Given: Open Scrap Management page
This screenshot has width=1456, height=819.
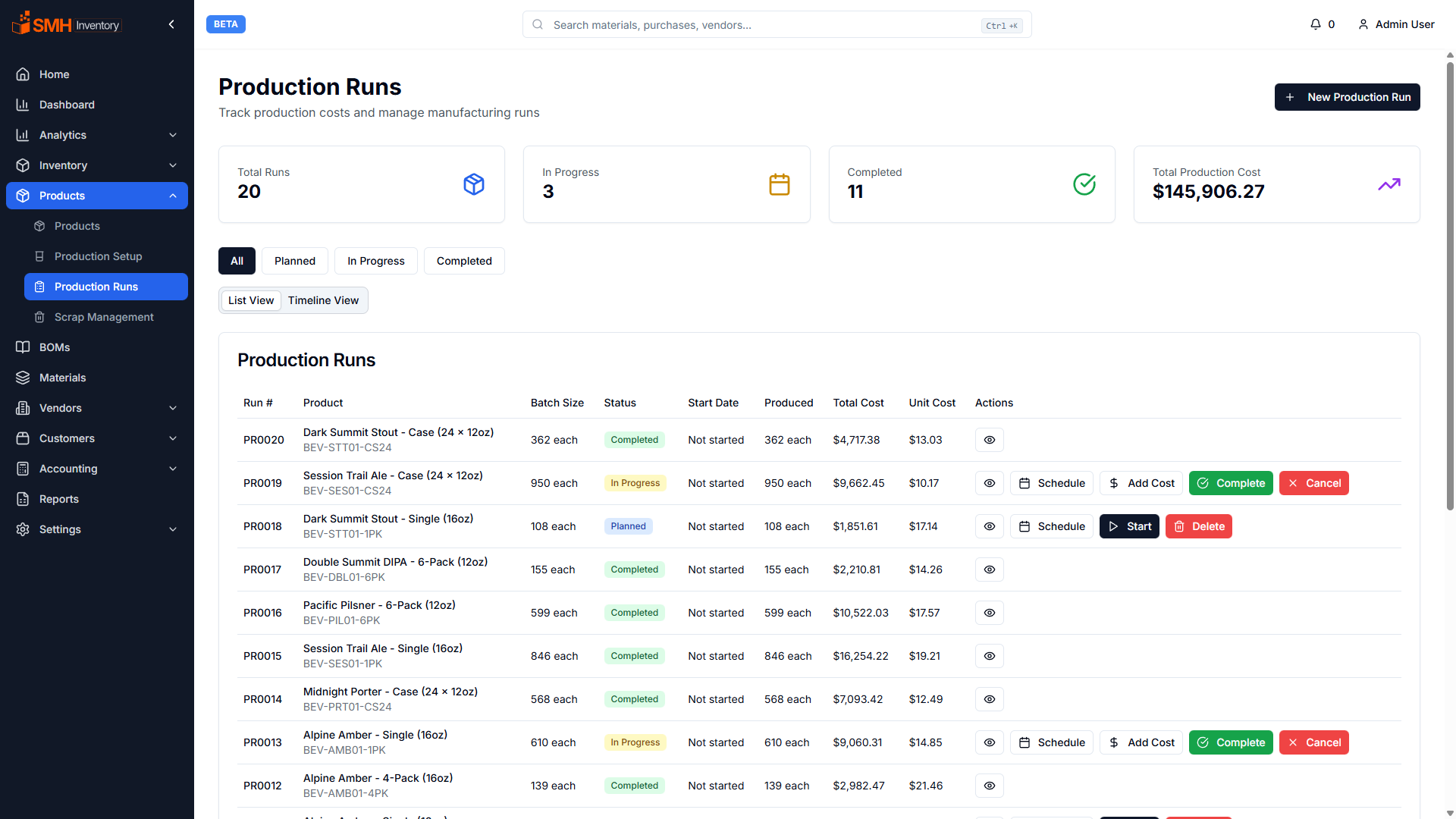Looking at the screenshot, I should (104, 317).
